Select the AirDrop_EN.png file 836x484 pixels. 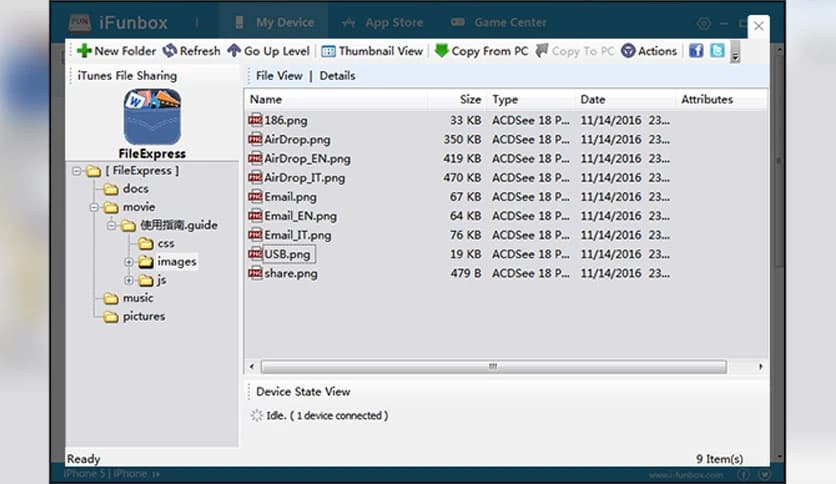(307, 159)
